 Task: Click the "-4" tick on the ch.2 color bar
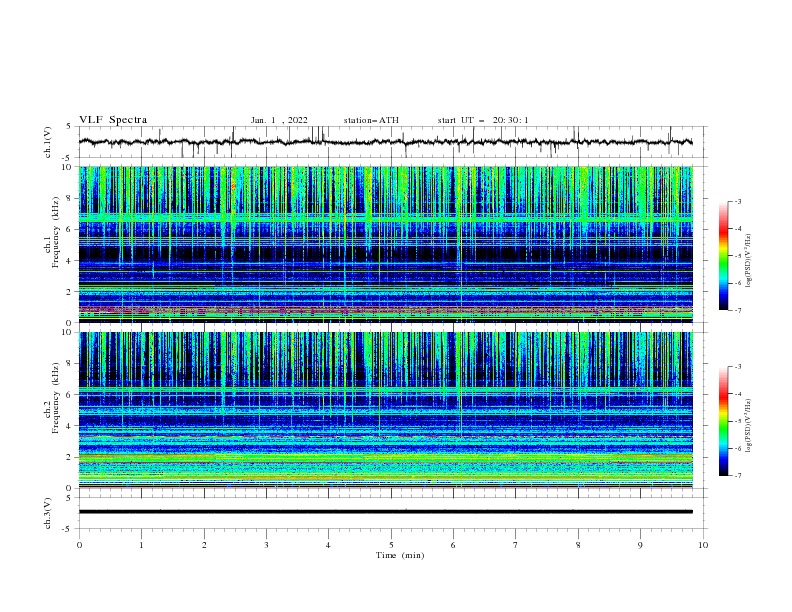[x=737, y=394]
